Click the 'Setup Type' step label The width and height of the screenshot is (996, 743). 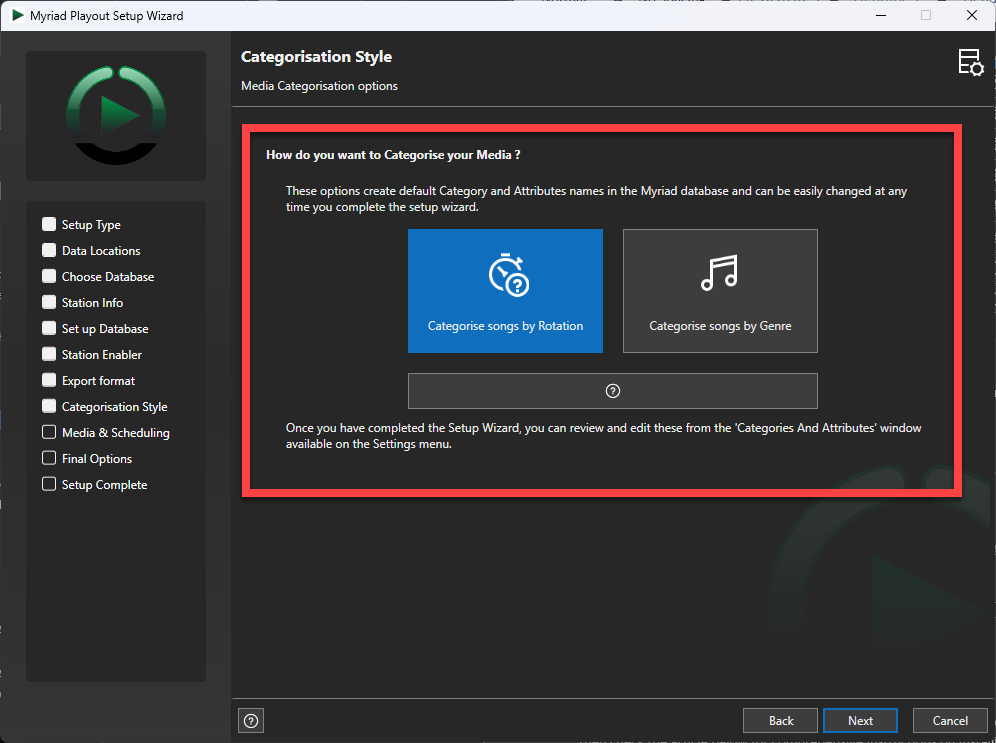point(91,225)
